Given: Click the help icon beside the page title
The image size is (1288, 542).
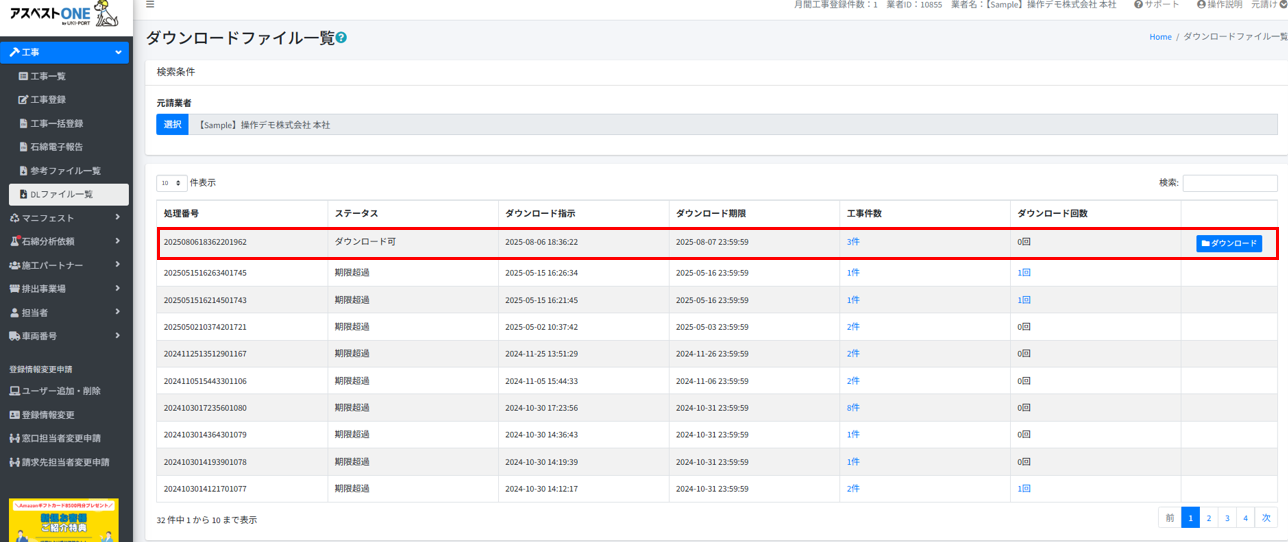Looking at the screenshot, I should point(342,38).
